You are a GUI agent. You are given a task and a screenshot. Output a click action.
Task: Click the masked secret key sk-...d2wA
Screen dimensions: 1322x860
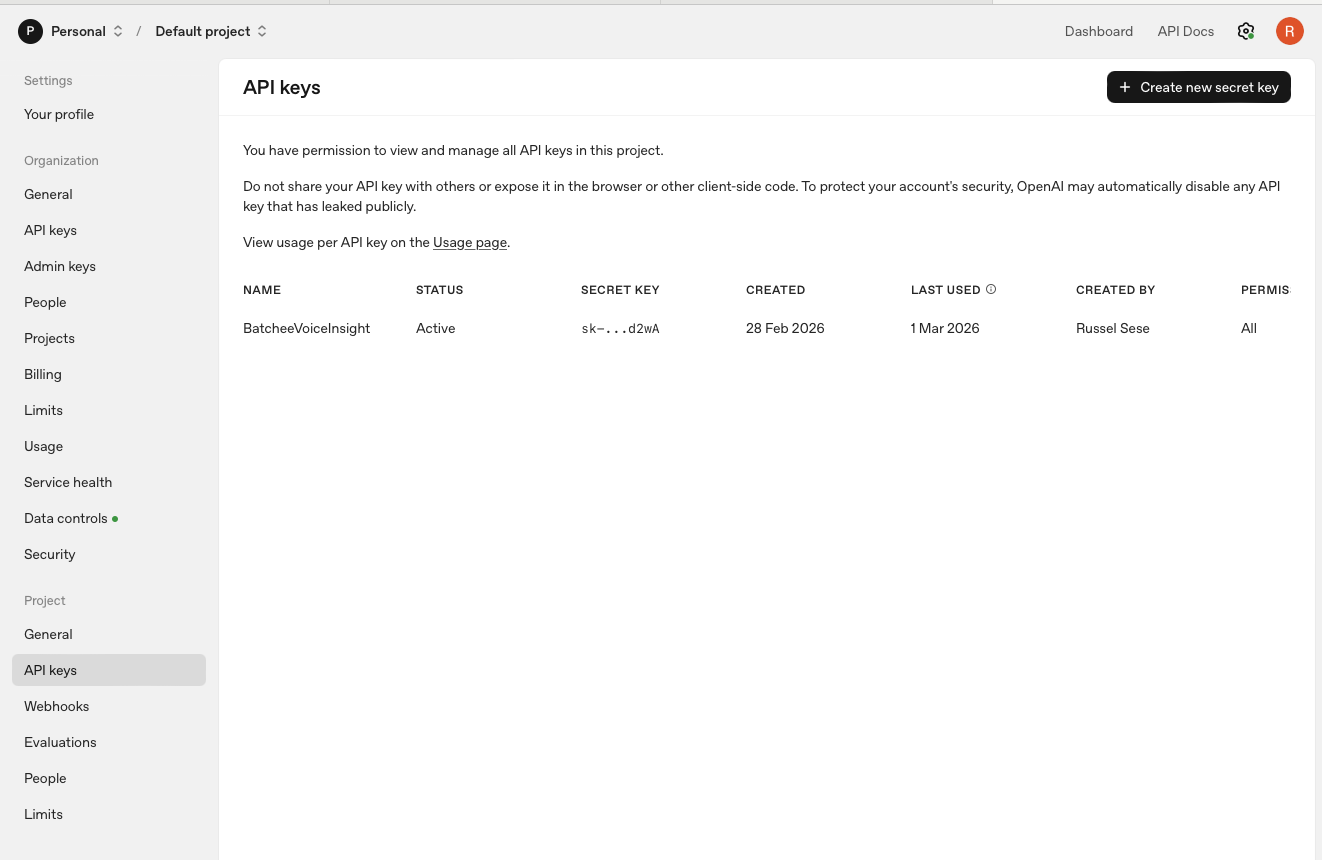pos(620,328)
